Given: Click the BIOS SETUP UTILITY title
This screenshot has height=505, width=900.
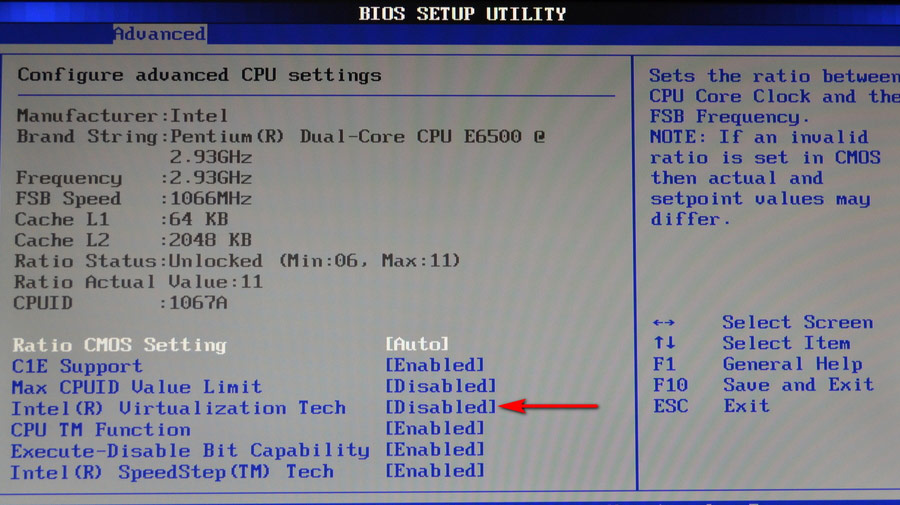Looking at the screenshot, I should click(463, 13).
